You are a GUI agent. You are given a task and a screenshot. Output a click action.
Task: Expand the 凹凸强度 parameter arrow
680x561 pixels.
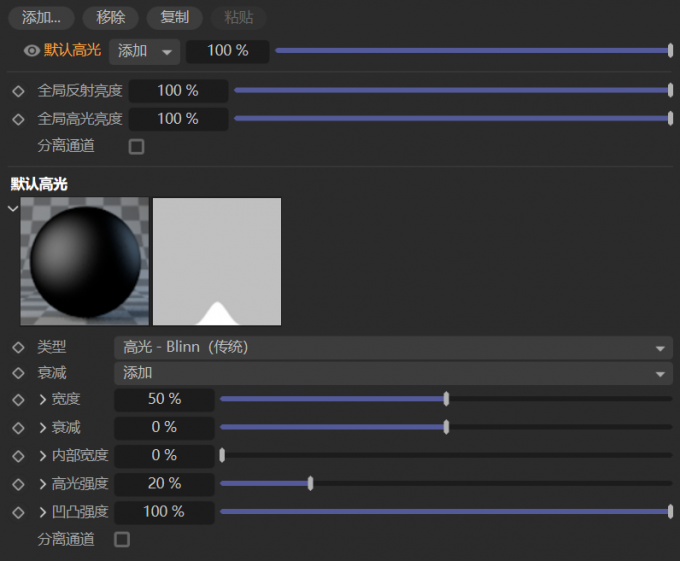(x=42, y=512)
